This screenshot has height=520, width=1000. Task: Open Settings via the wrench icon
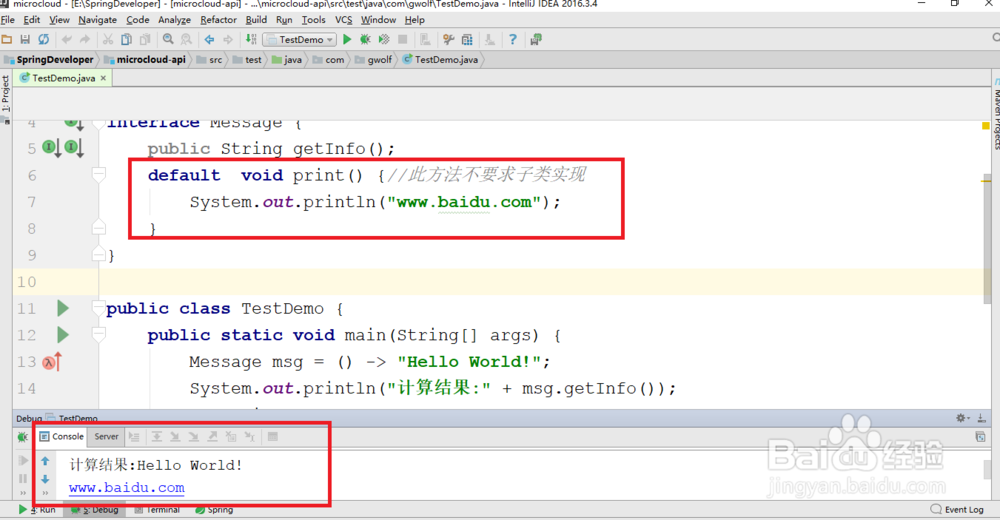[x=448, y=40]
